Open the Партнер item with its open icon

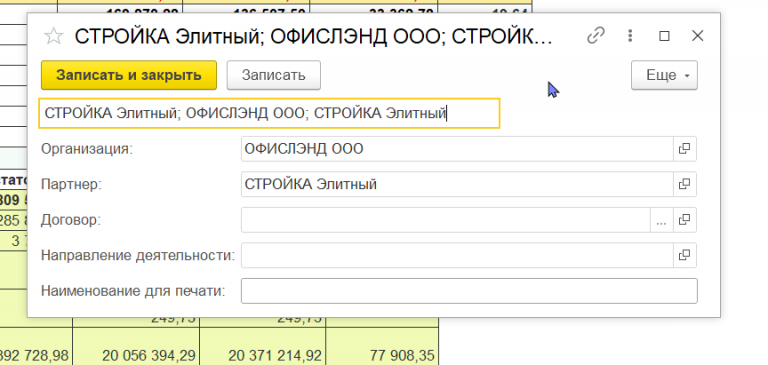pyautogui.click(x=684, y=184)
